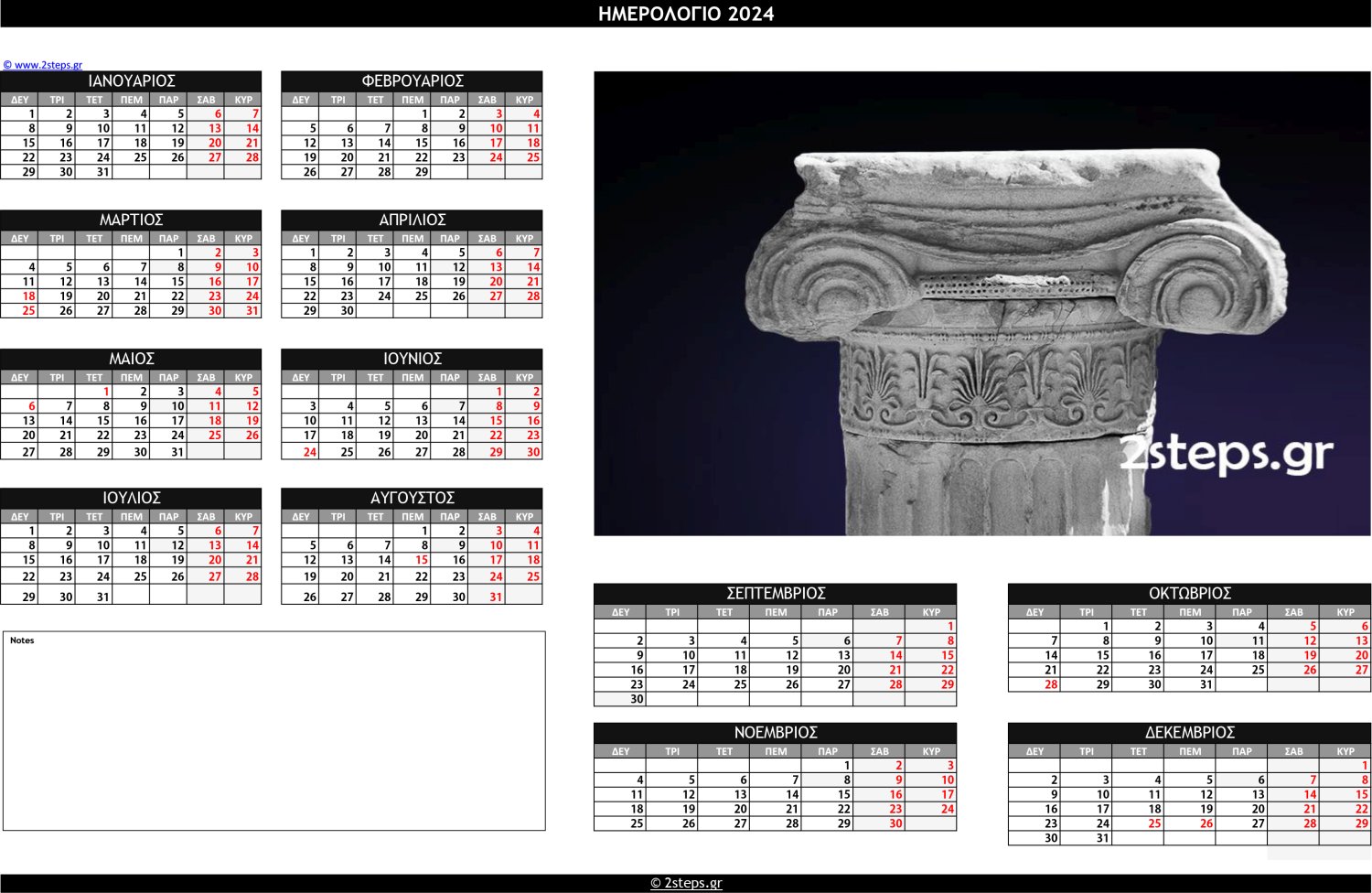Click day 30 in ΝΟΕΜΒΡΙΟΣ
This screenshot has height=893, width=1372.
879,823
